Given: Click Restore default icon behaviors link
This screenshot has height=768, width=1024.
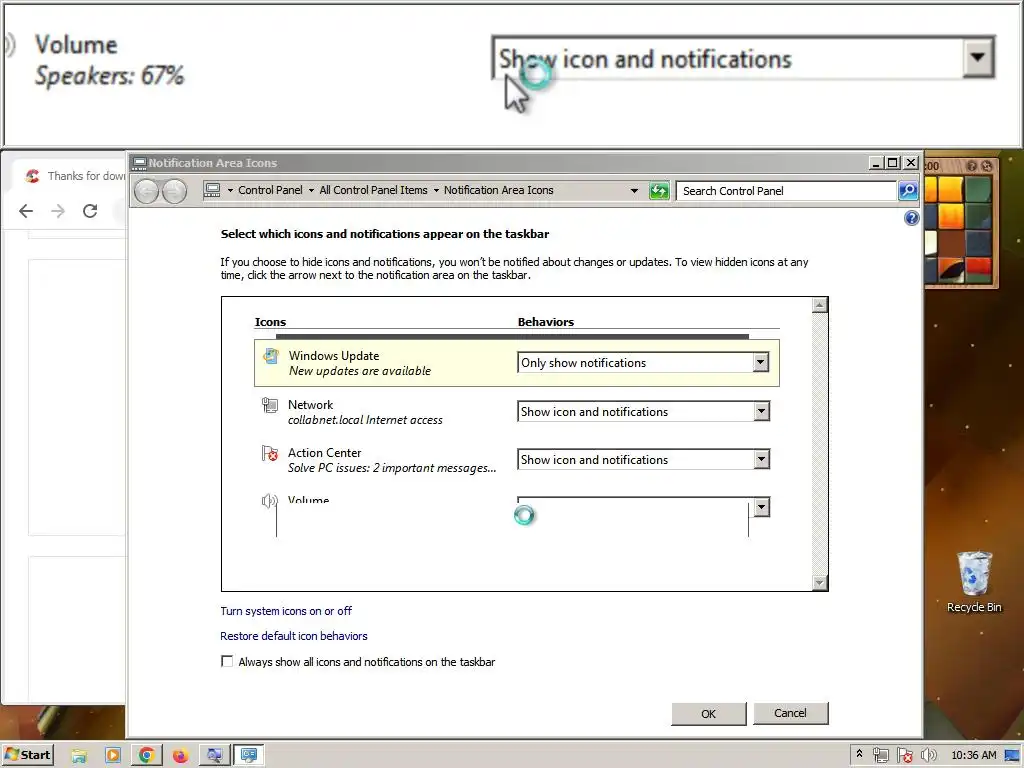Looking at the screenshot, I should pos(294,635).
